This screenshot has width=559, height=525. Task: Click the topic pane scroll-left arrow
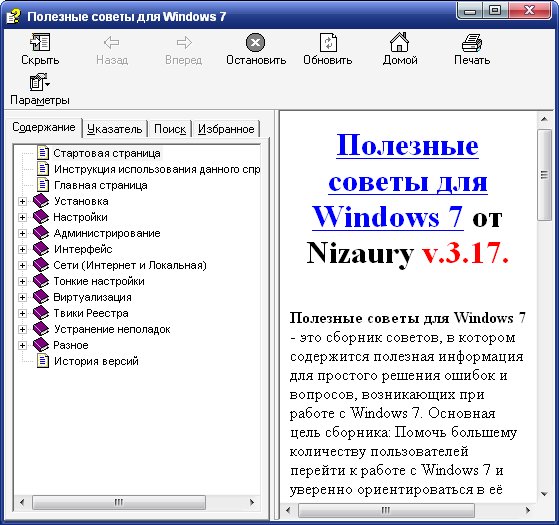click(288, 510)
